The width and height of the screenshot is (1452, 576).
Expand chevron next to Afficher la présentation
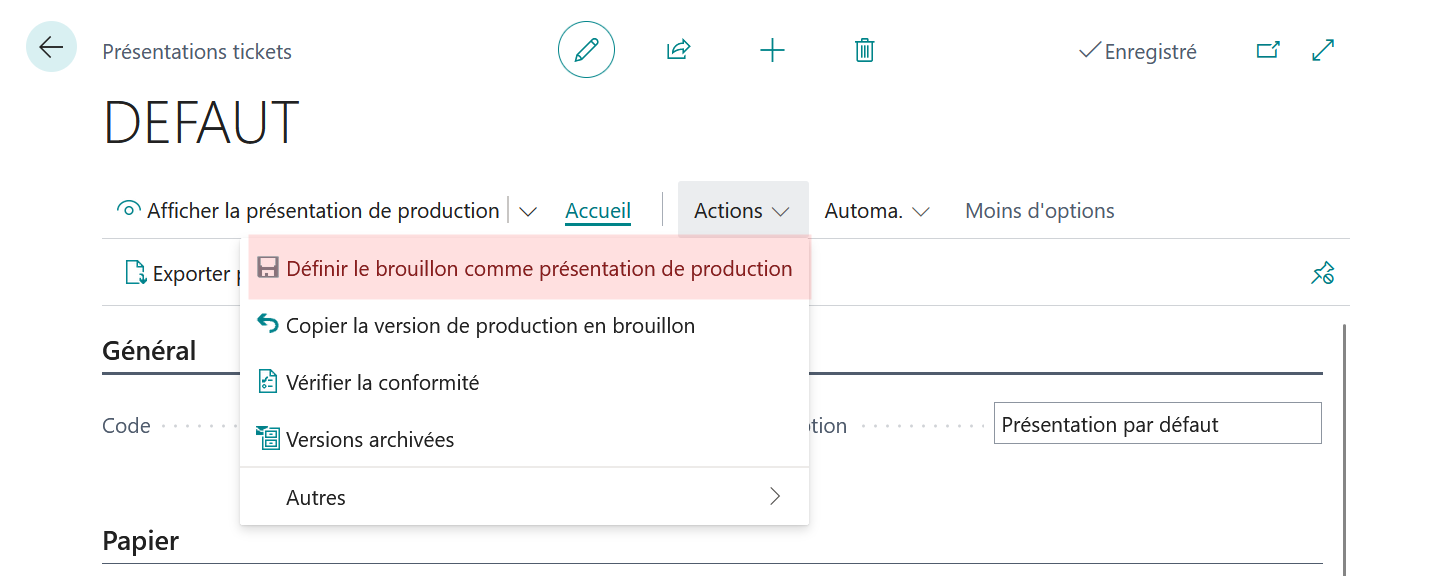coord(529,211)
